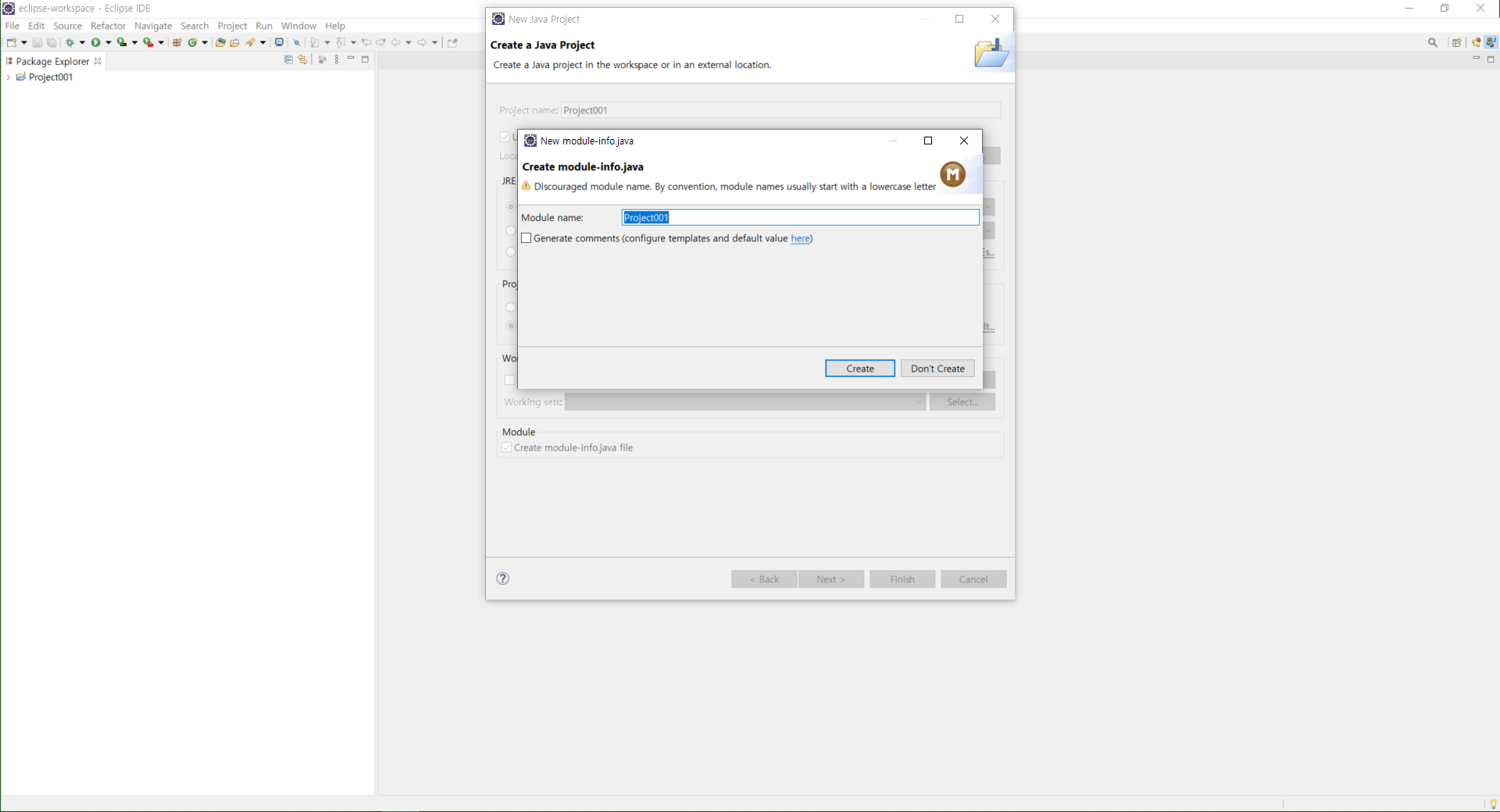Viewport: 1500px width, 812px height.
Task: Toggle Link with Editor in Package Explorer
Action: point(302,59)
